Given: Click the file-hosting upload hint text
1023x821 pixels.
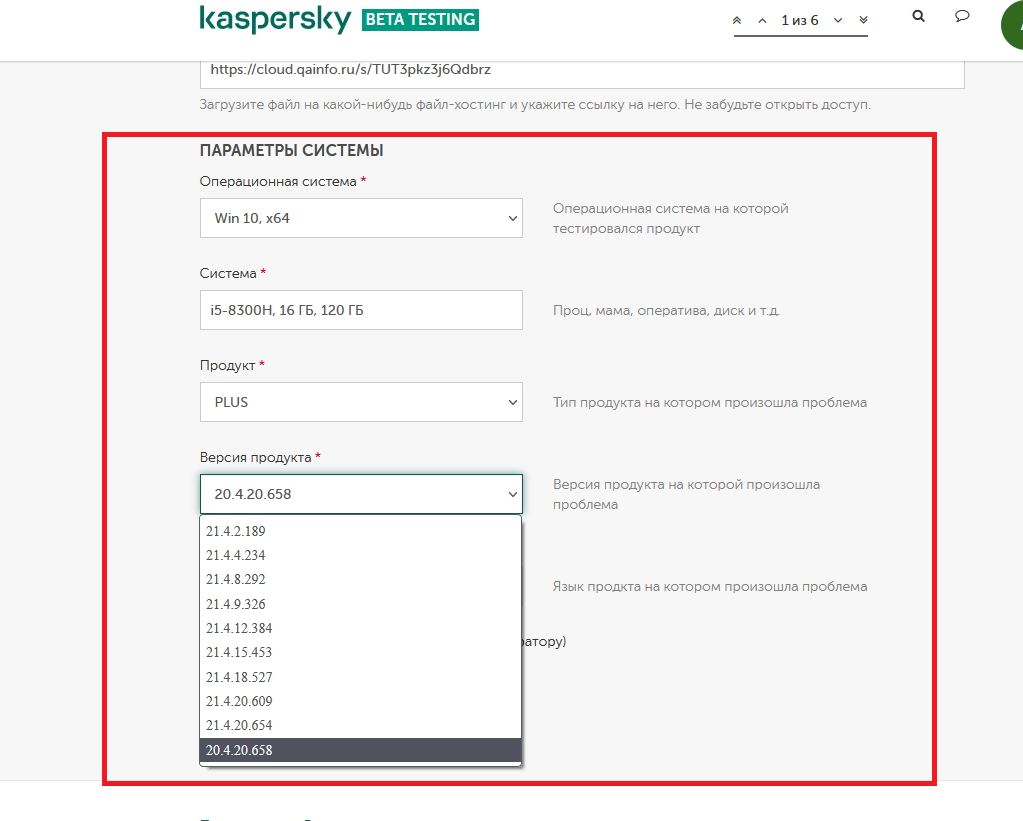Looking at the screenshot, I should coord(535,104).
